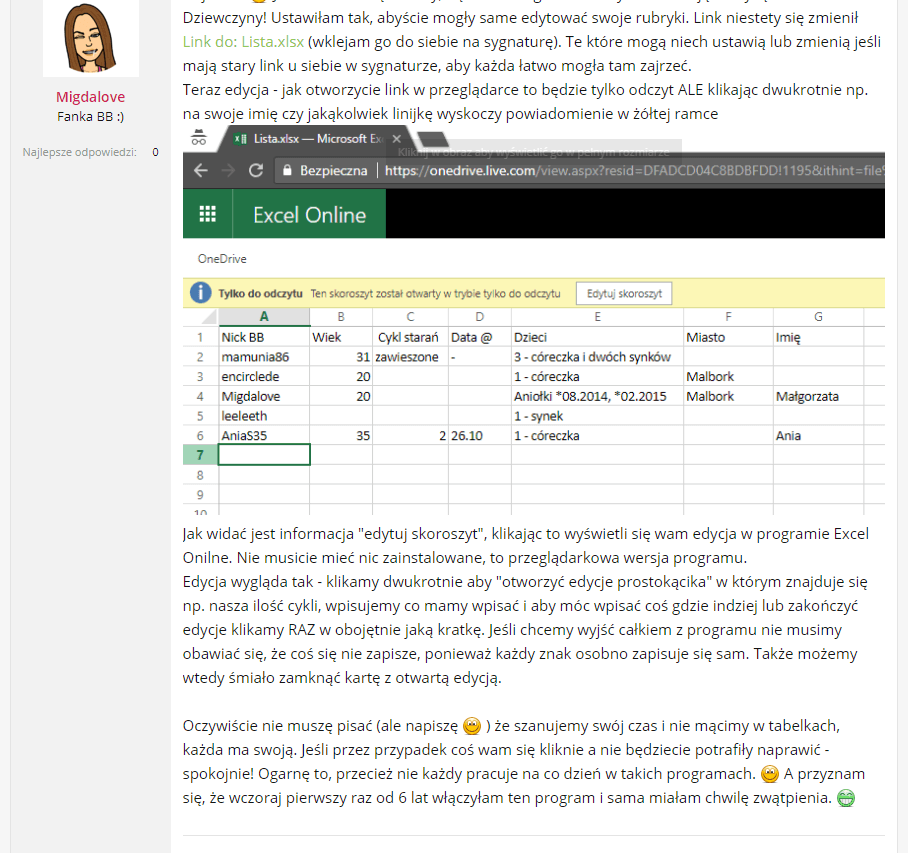
Task: Click the incognito icon left of the tab
Action: 200,139
